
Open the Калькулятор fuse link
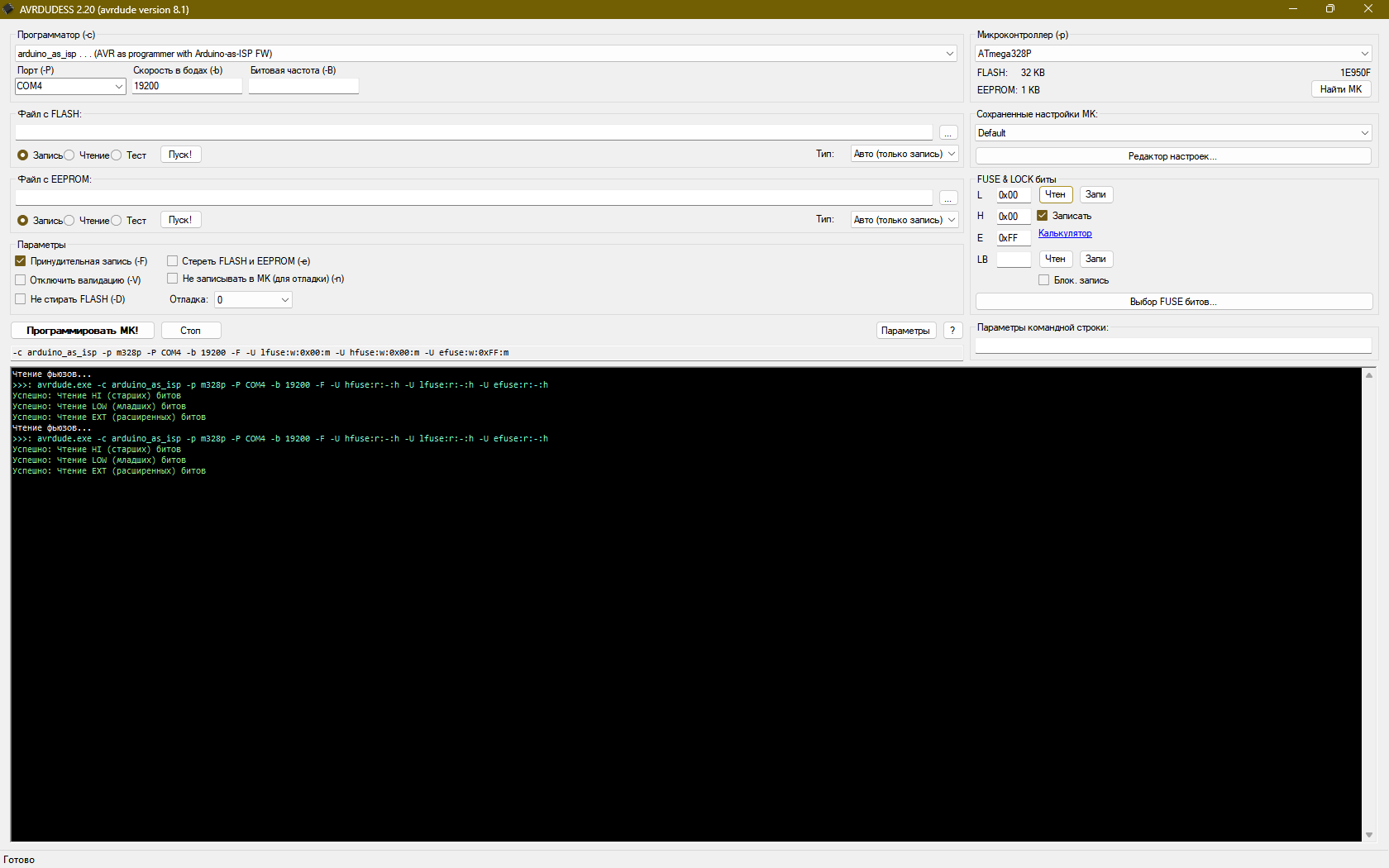1065,234
